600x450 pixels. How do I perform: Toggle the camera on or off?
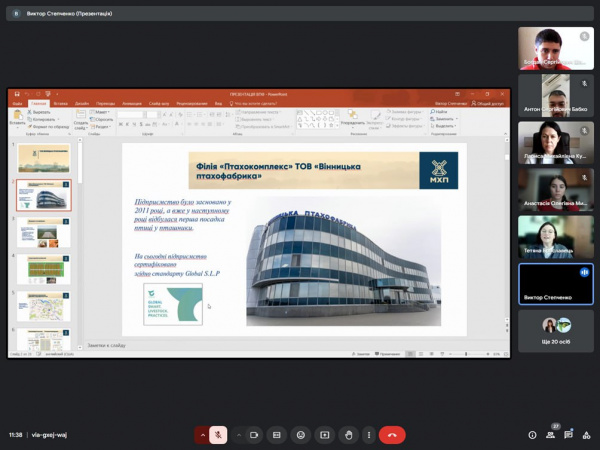click(x=254, y=435)
